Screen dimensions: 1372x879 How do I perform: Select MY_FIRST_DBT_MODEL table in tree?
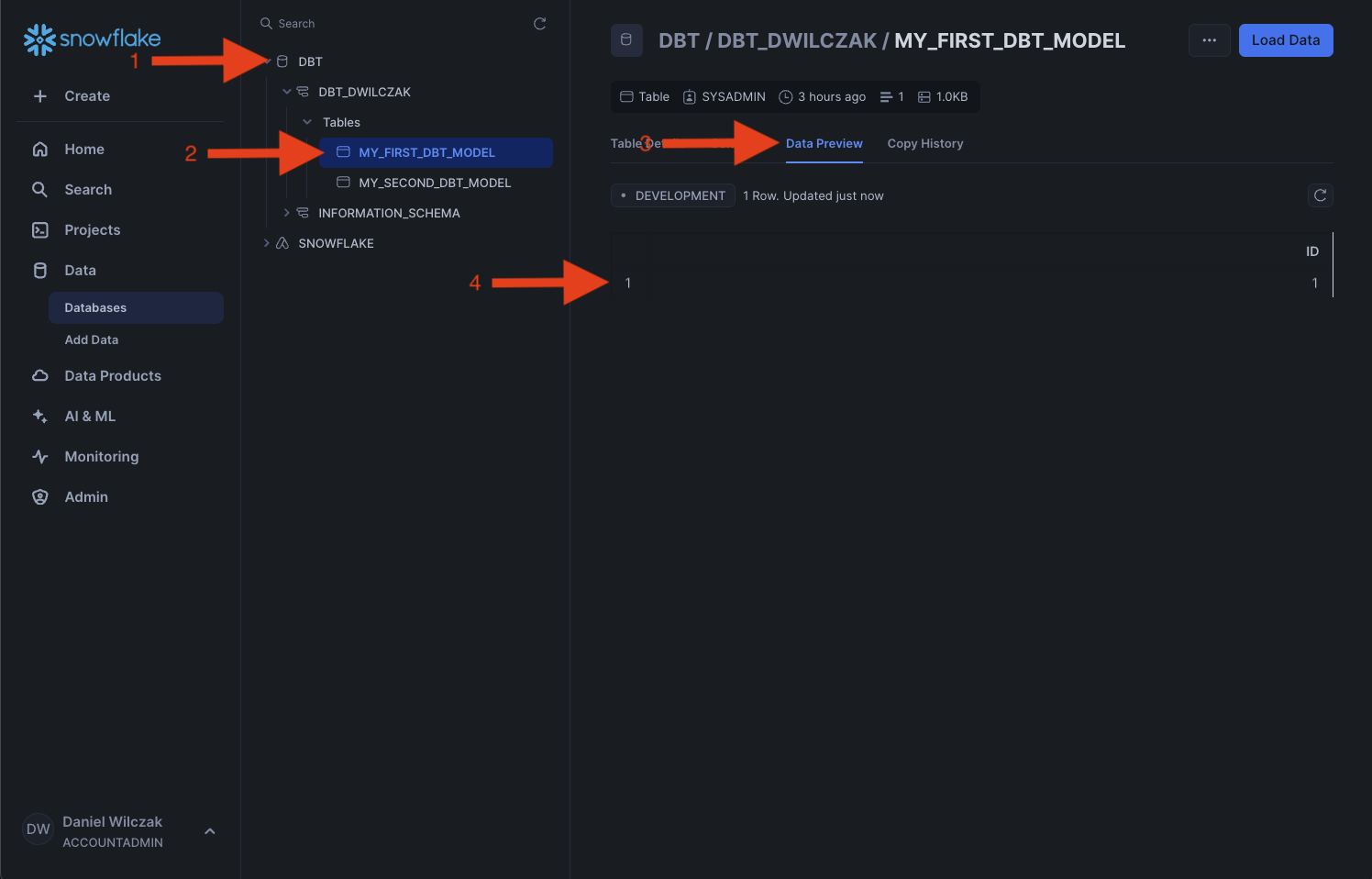click(436, 152)
